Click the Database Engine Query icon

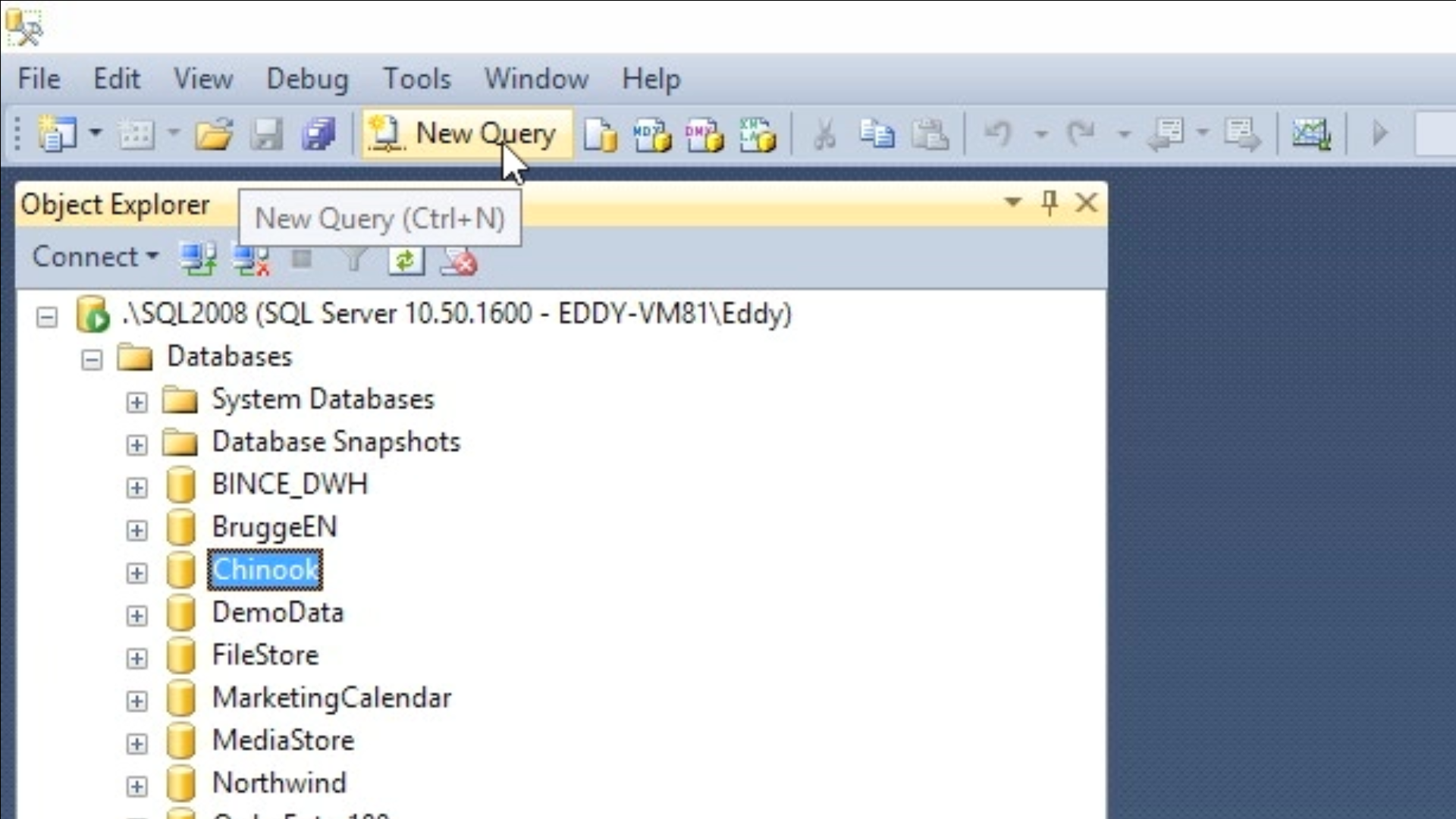[601, 135]
